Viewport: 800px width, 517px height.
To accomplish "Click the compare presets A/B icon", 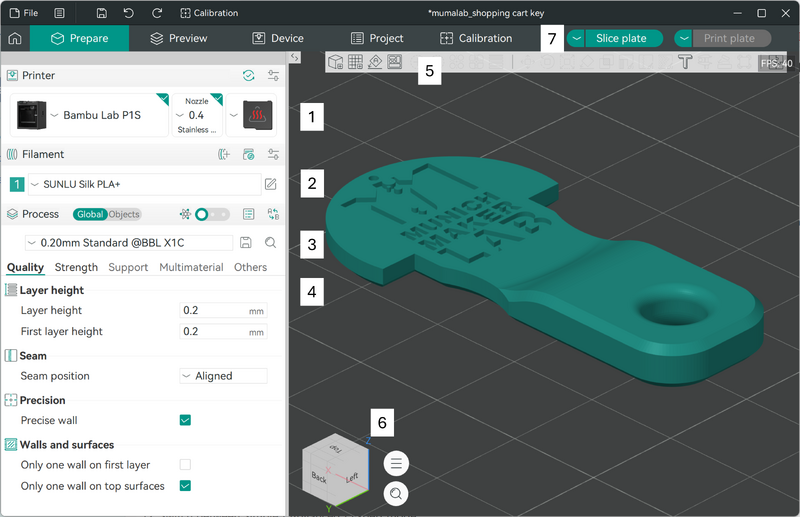I will [273, 214].
